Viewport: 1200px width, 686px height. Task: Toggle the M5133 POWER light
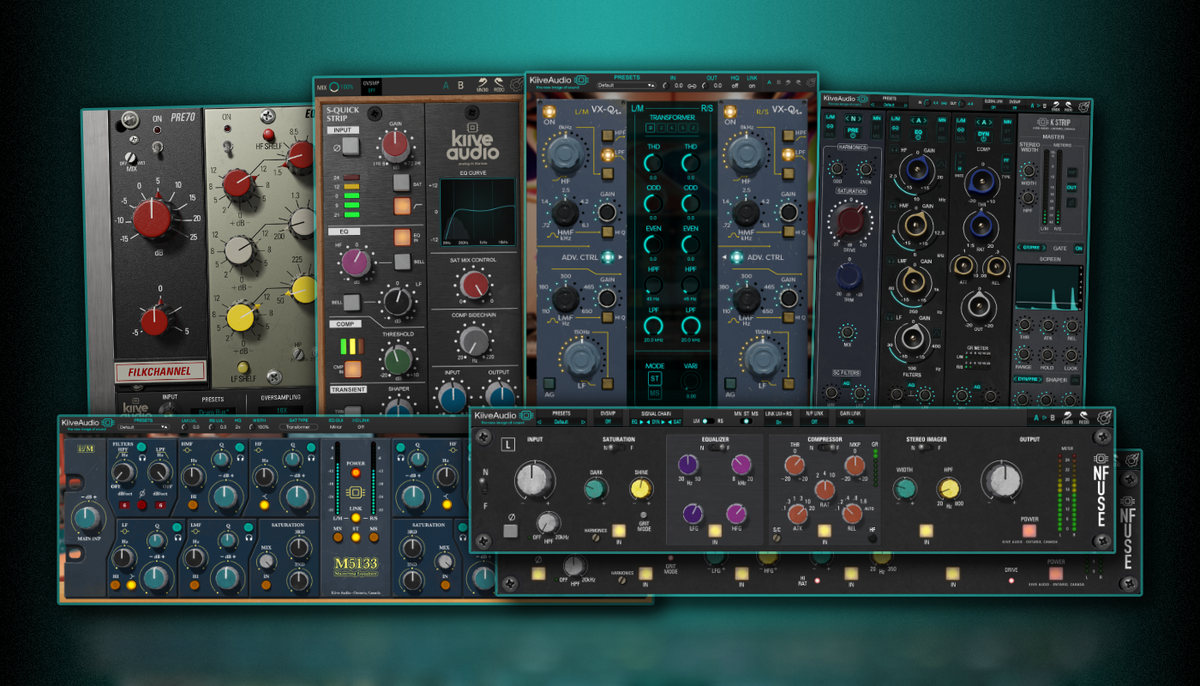point(356,473)
